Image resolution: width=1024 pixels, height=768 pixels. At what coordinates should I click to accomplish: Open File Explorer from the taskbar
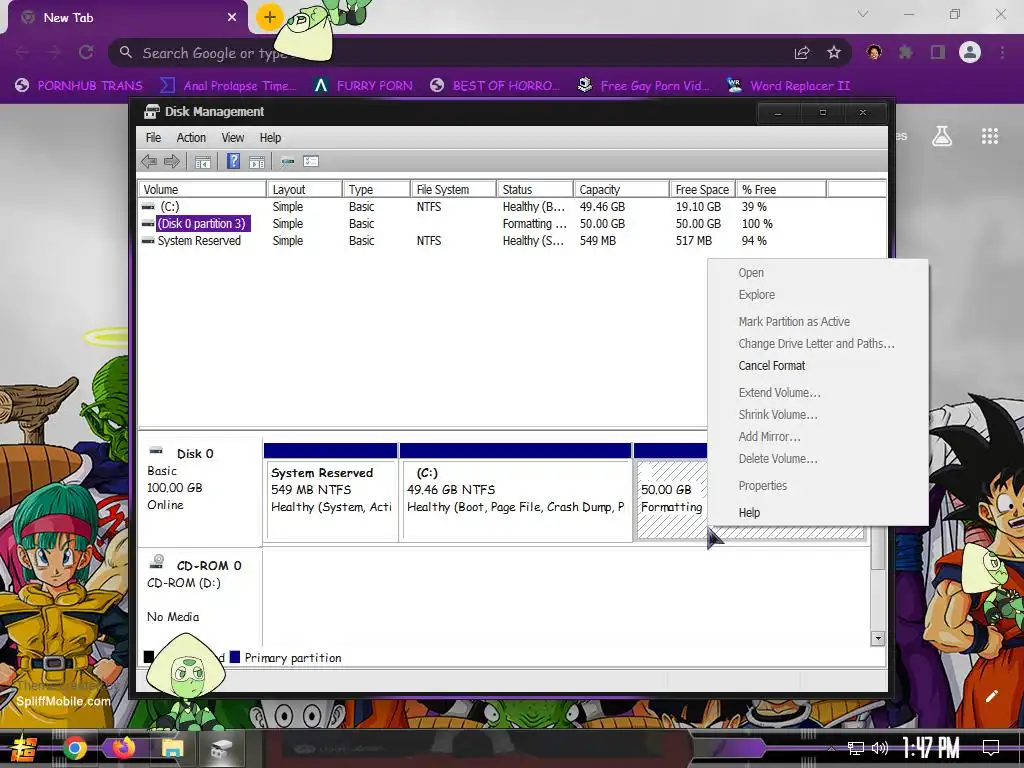(x=172, y=748)
